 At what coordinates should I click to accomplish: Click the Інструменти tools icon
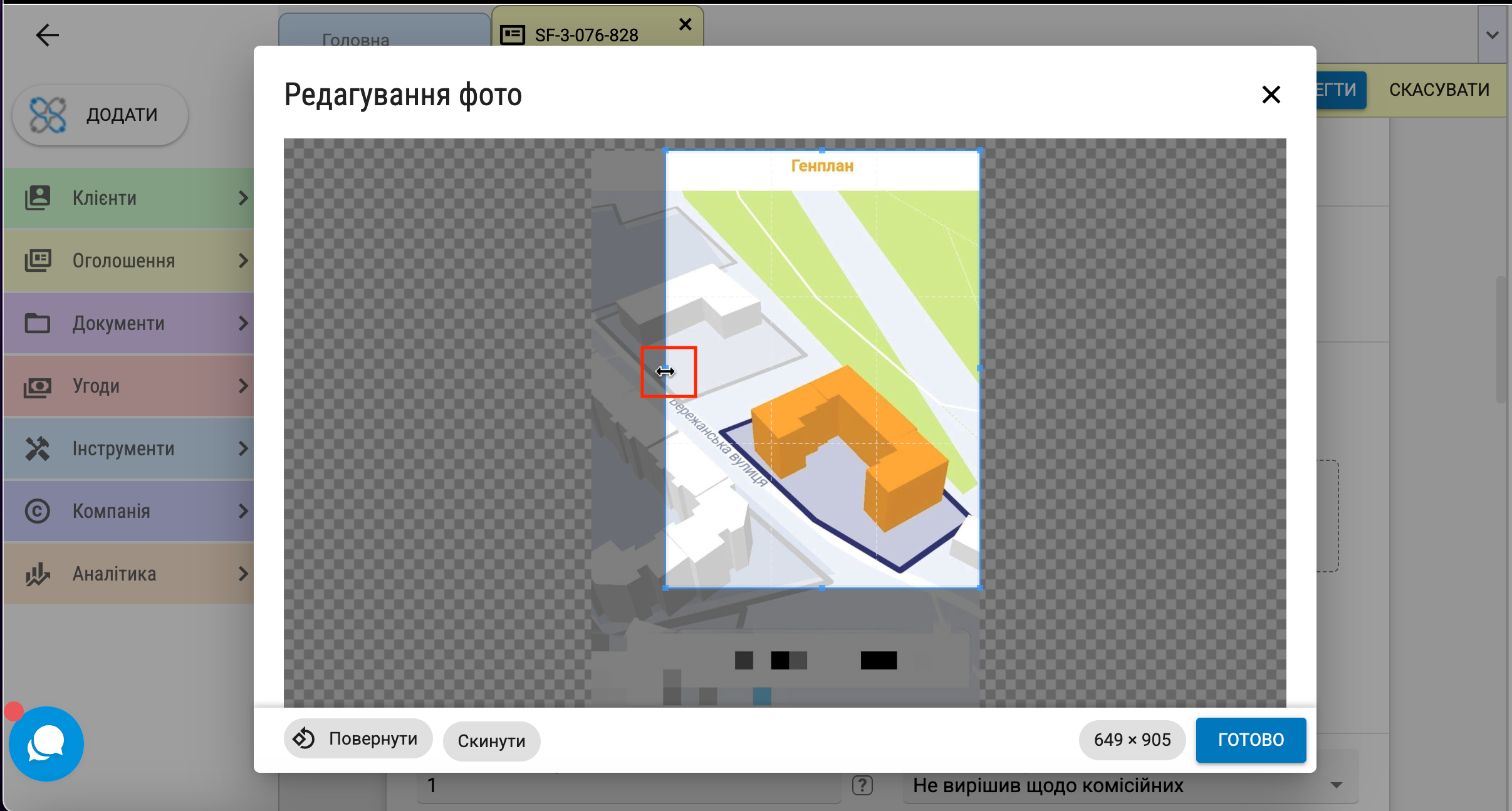click(x=38, y=448)
